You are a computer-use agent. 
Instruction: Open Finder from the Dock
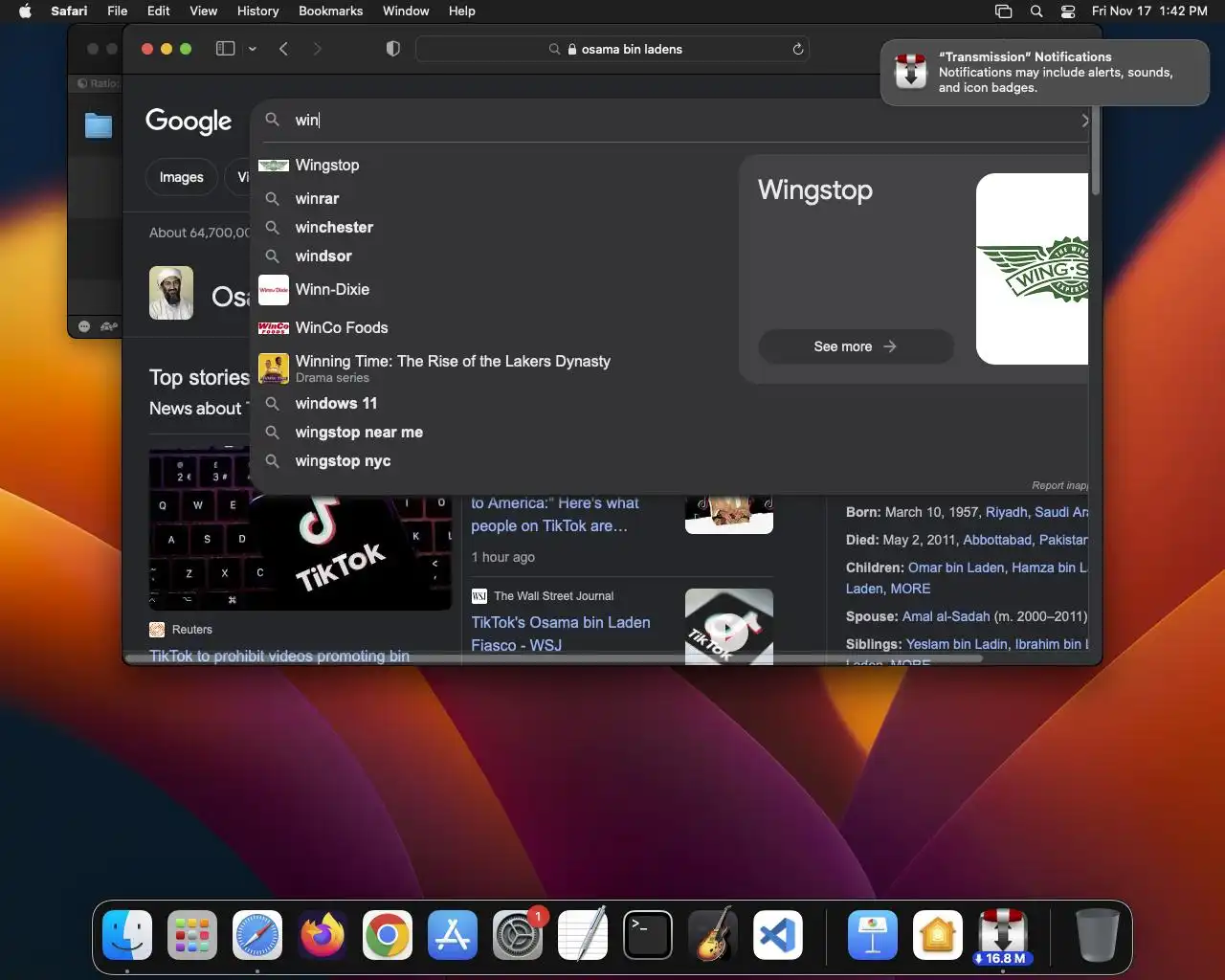[x=127, y=935]
